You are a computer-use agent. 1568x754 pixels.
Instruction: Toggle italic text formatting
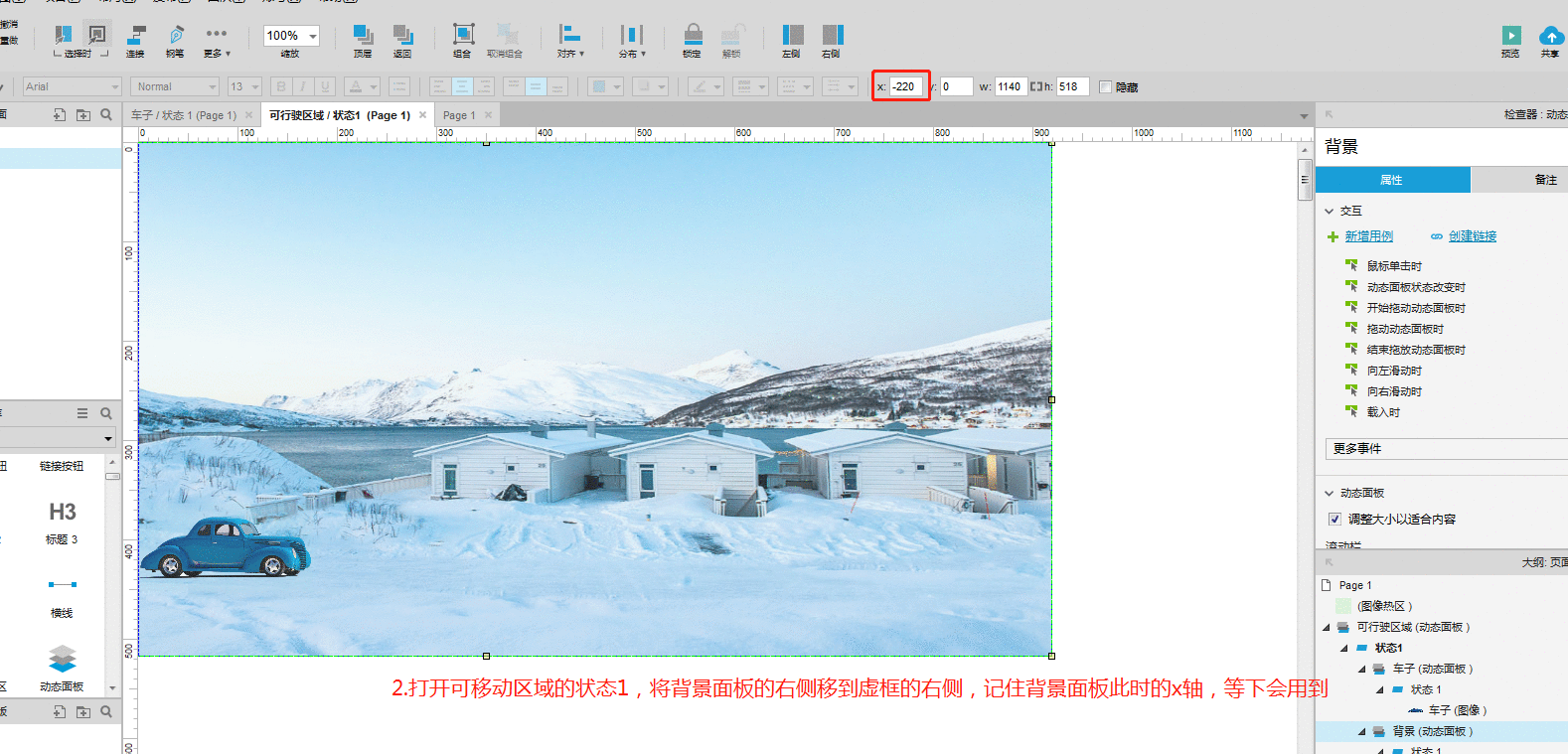[303, 86]
